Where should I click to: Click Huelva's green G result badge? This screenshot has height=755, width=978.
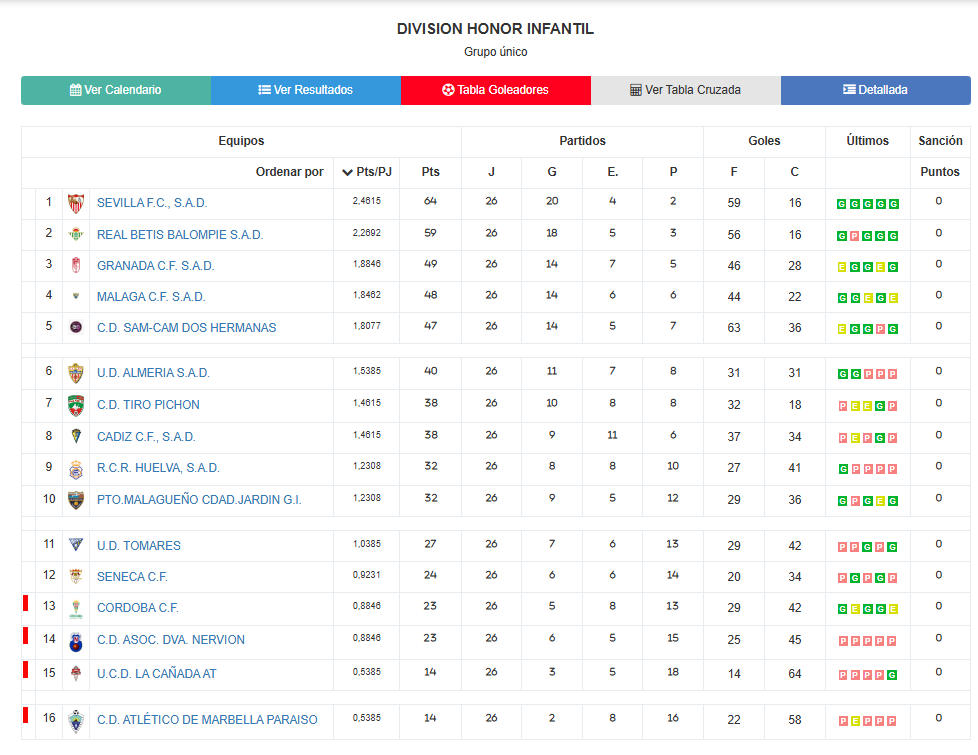coord(843,469)
